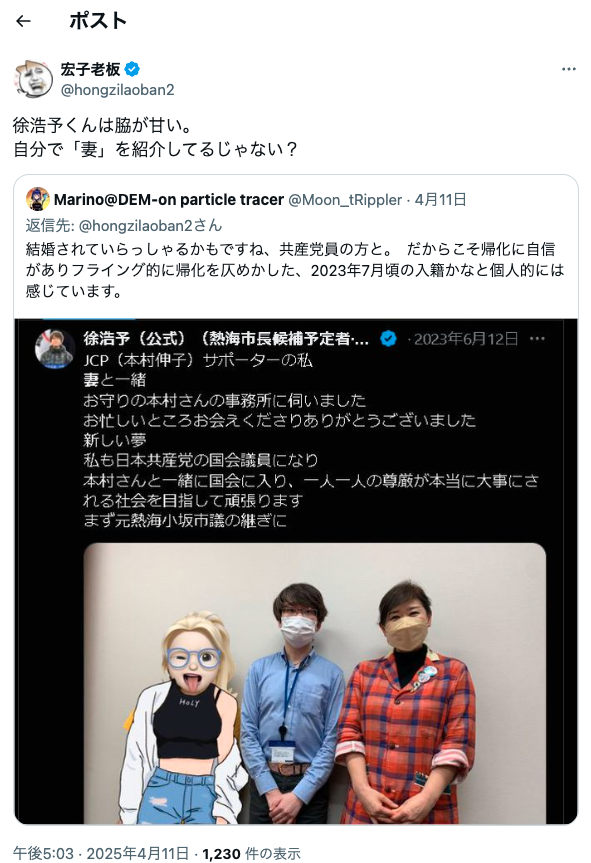Click the embedded tweet's verified badge
The width and height of the screenshot is (591, 863).
[x=388, y=338]
